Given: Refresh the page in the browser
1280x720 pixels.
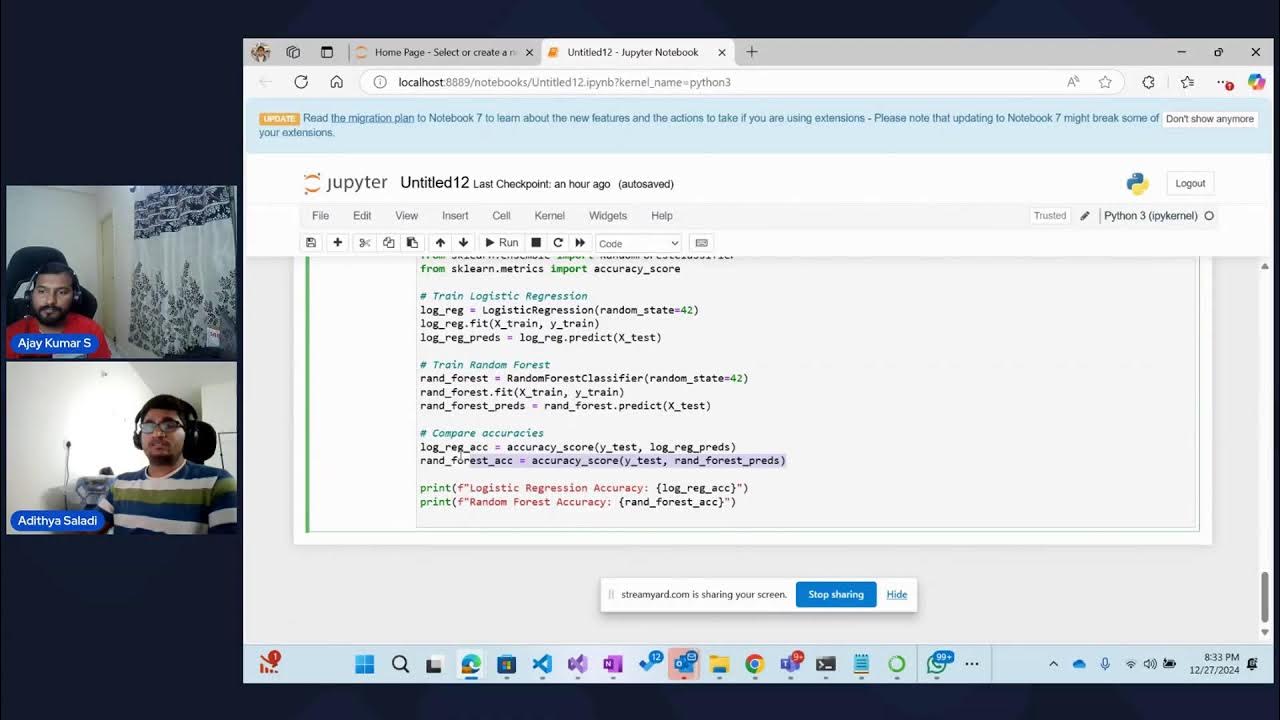Looking at the screenshot, I should click(x=301, y=82).
